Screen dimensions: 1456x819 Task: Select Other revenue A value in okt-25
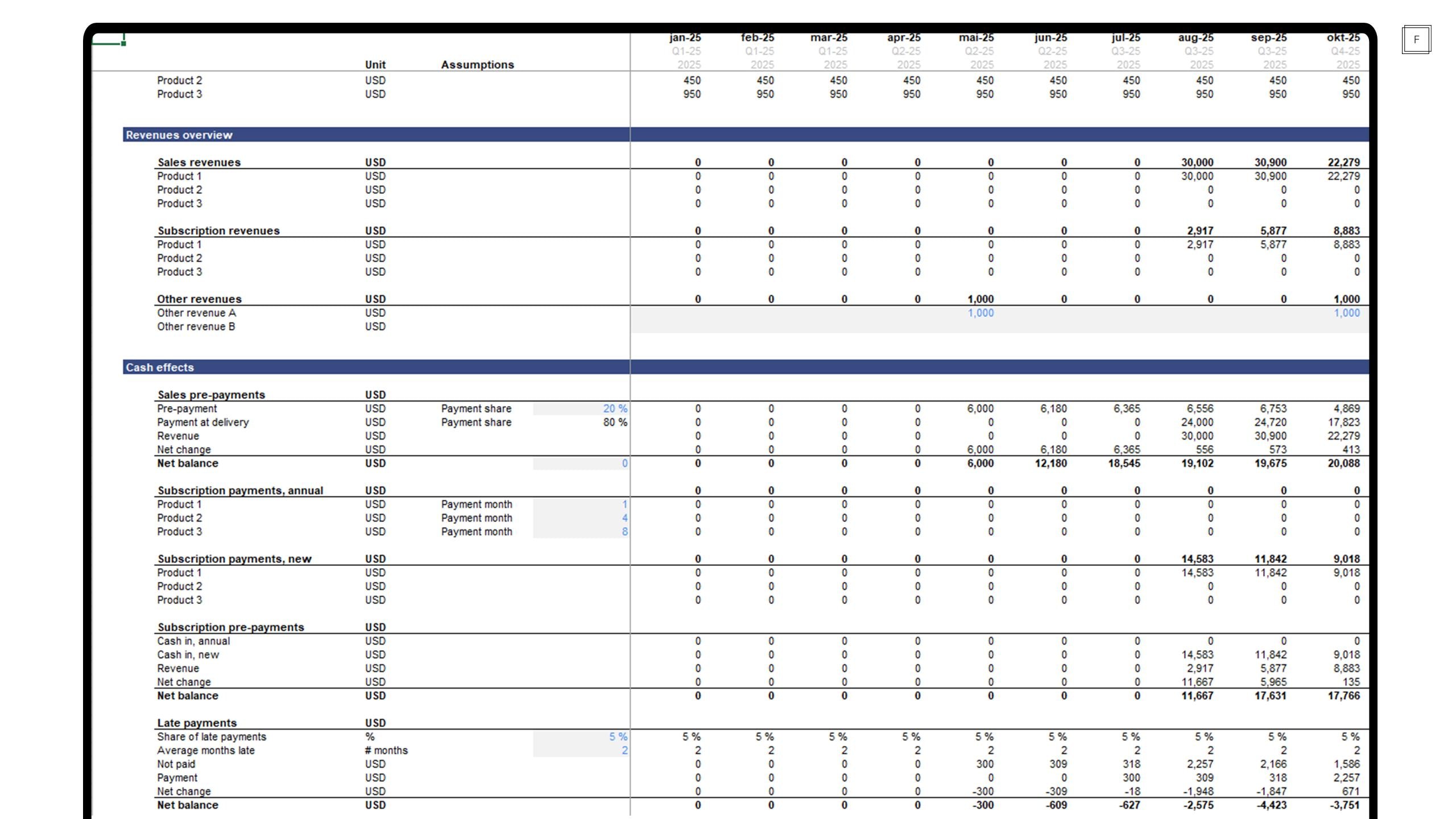(x=1347, y=313)
